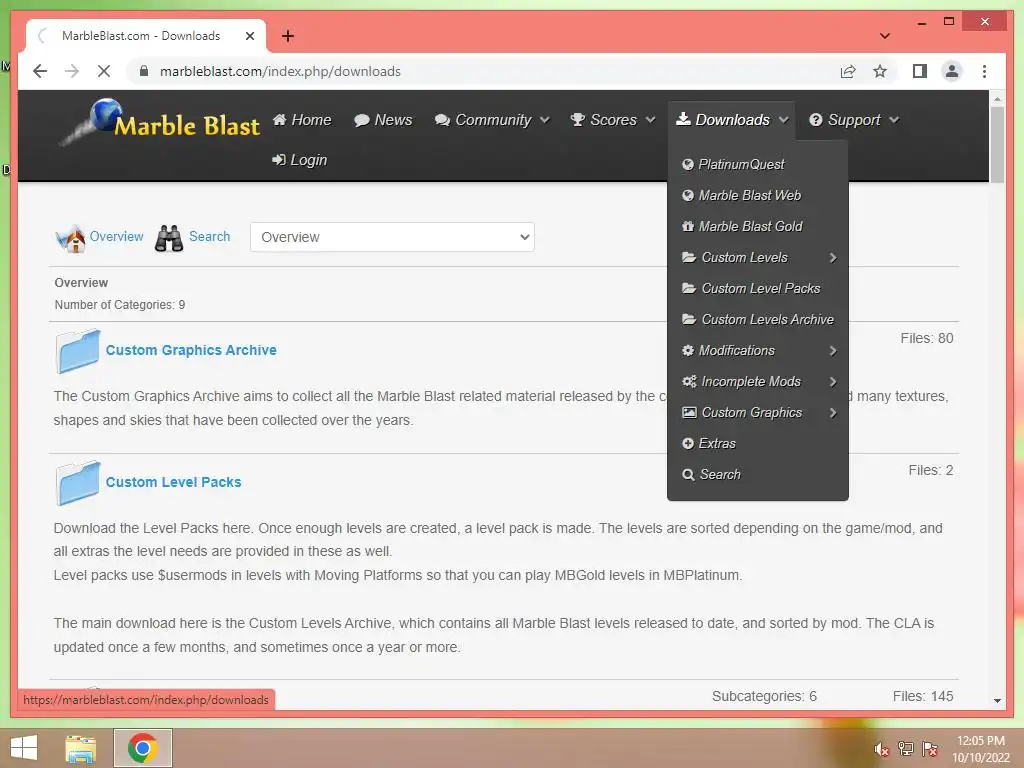1024x768 pixels.
Task: Click the site padlock icon
Action: click(144, 71)
